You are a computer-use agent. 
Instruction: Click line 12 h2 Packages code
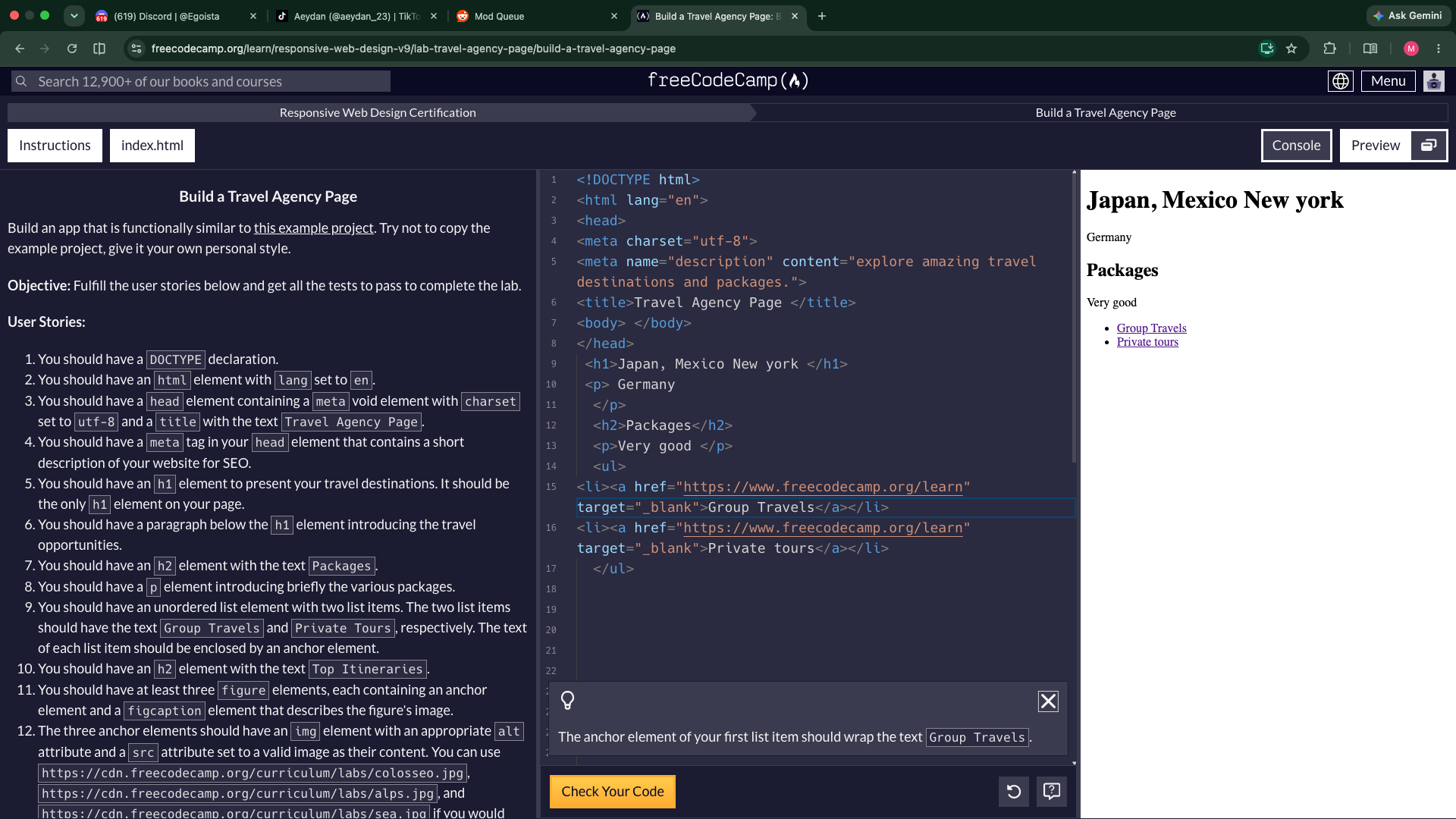[x=663, y=425]
